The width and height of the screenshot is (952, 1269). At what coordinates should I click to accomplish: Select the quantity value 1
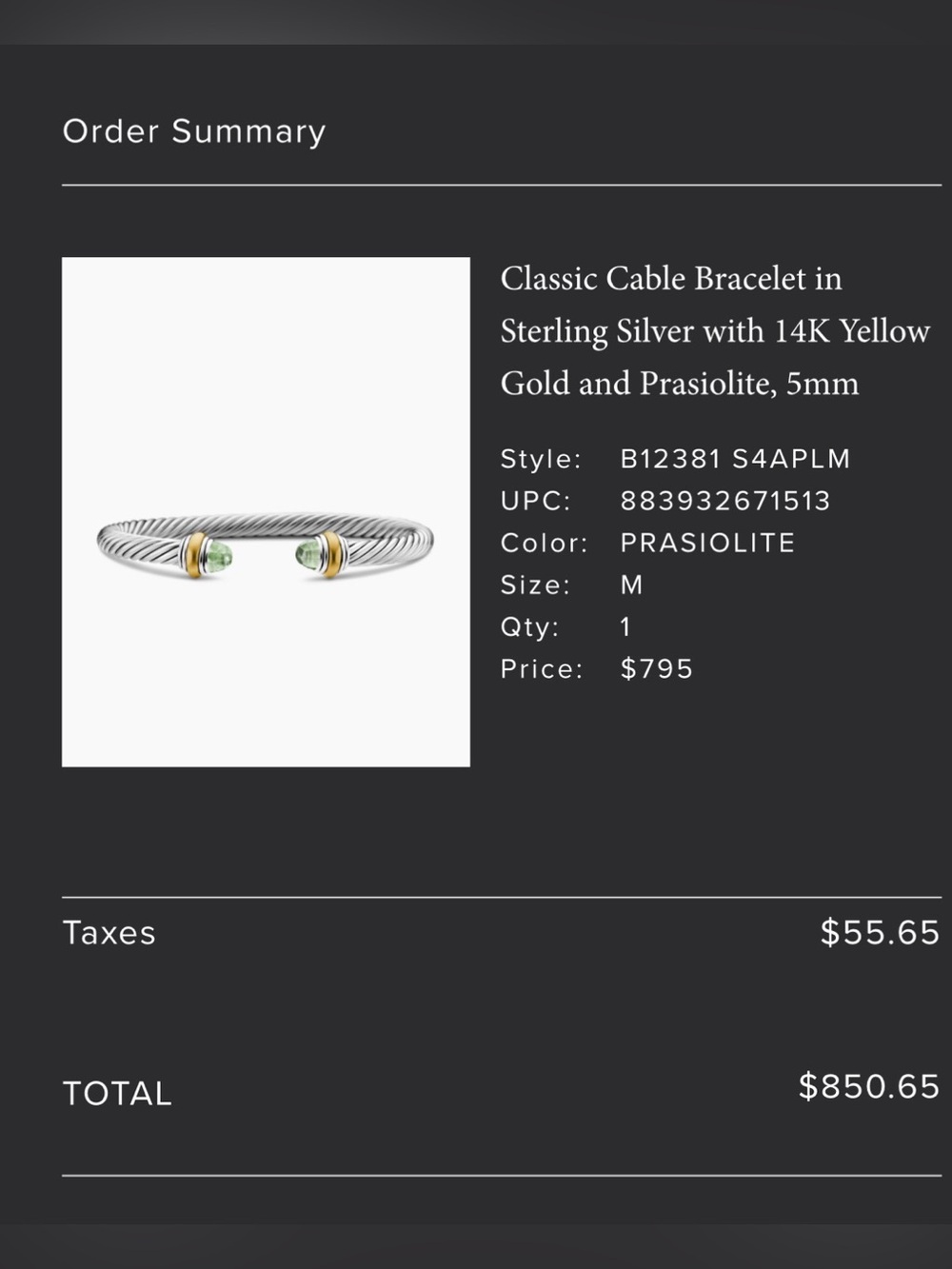point(625,626)
